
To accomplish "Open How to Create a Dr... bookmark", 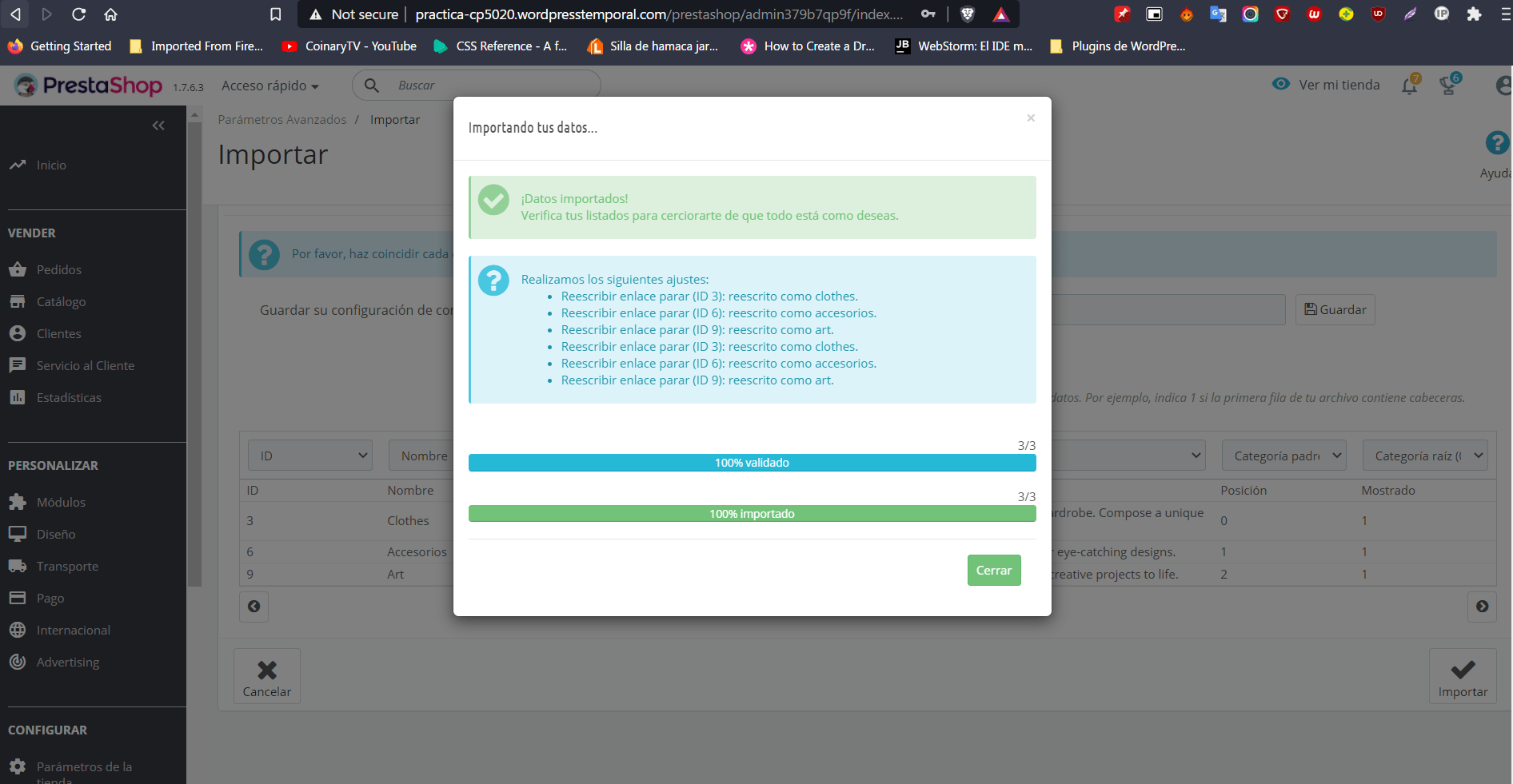I will (x=808, y=46).
